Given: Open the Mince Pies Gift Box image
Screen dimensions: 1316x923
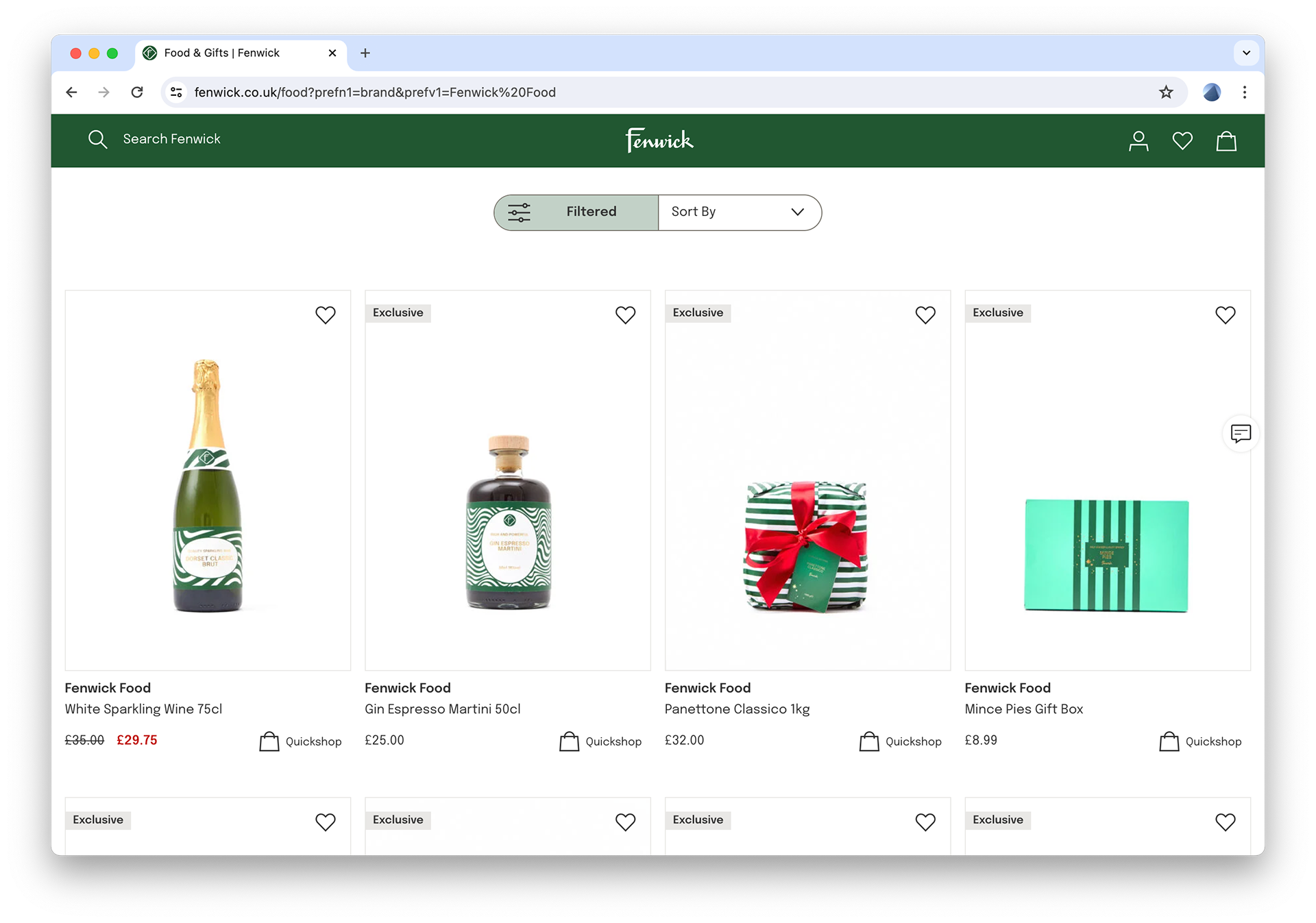Looking at the screenshot, I should point(1107,555).
